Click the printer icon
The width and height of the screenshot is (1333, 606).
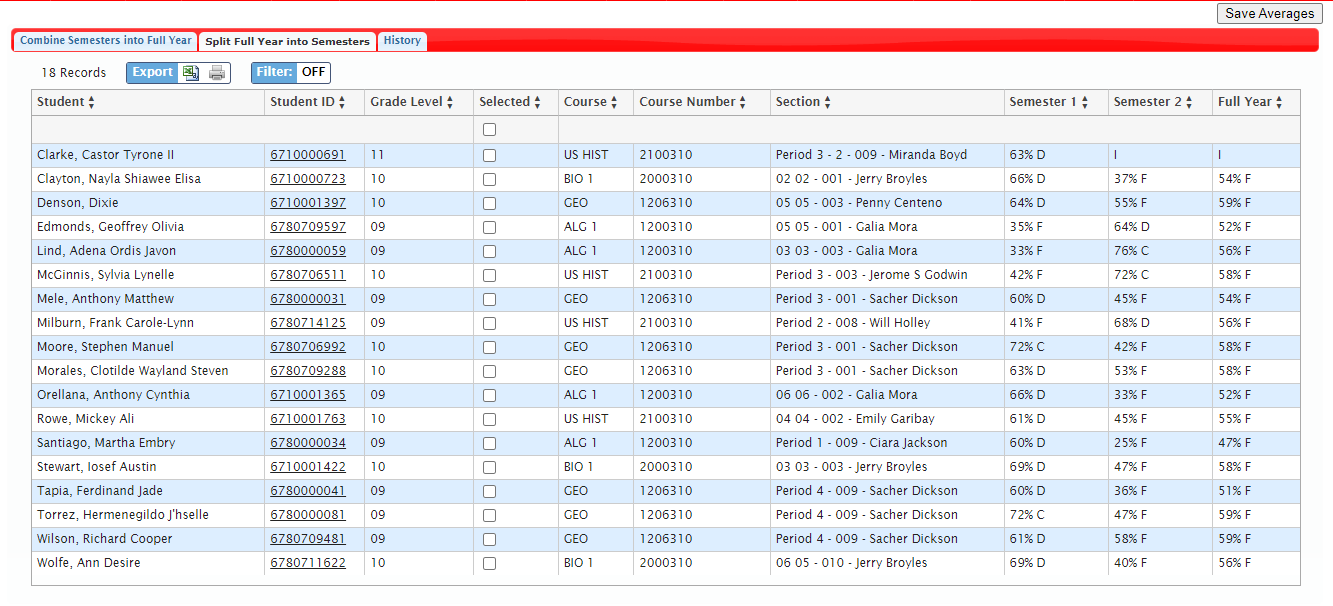(217, 73)
